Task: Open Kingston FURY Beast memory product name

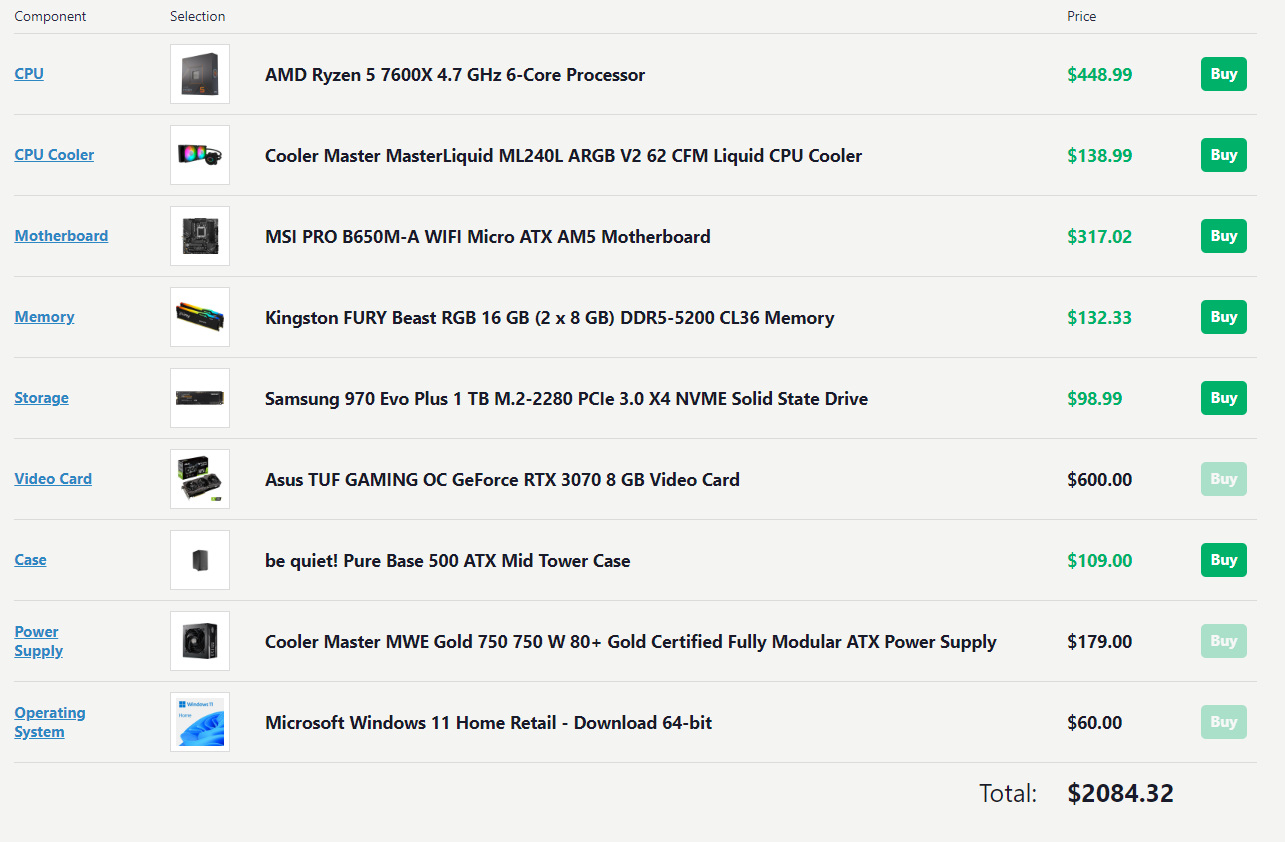Action: tap(549, 318)
